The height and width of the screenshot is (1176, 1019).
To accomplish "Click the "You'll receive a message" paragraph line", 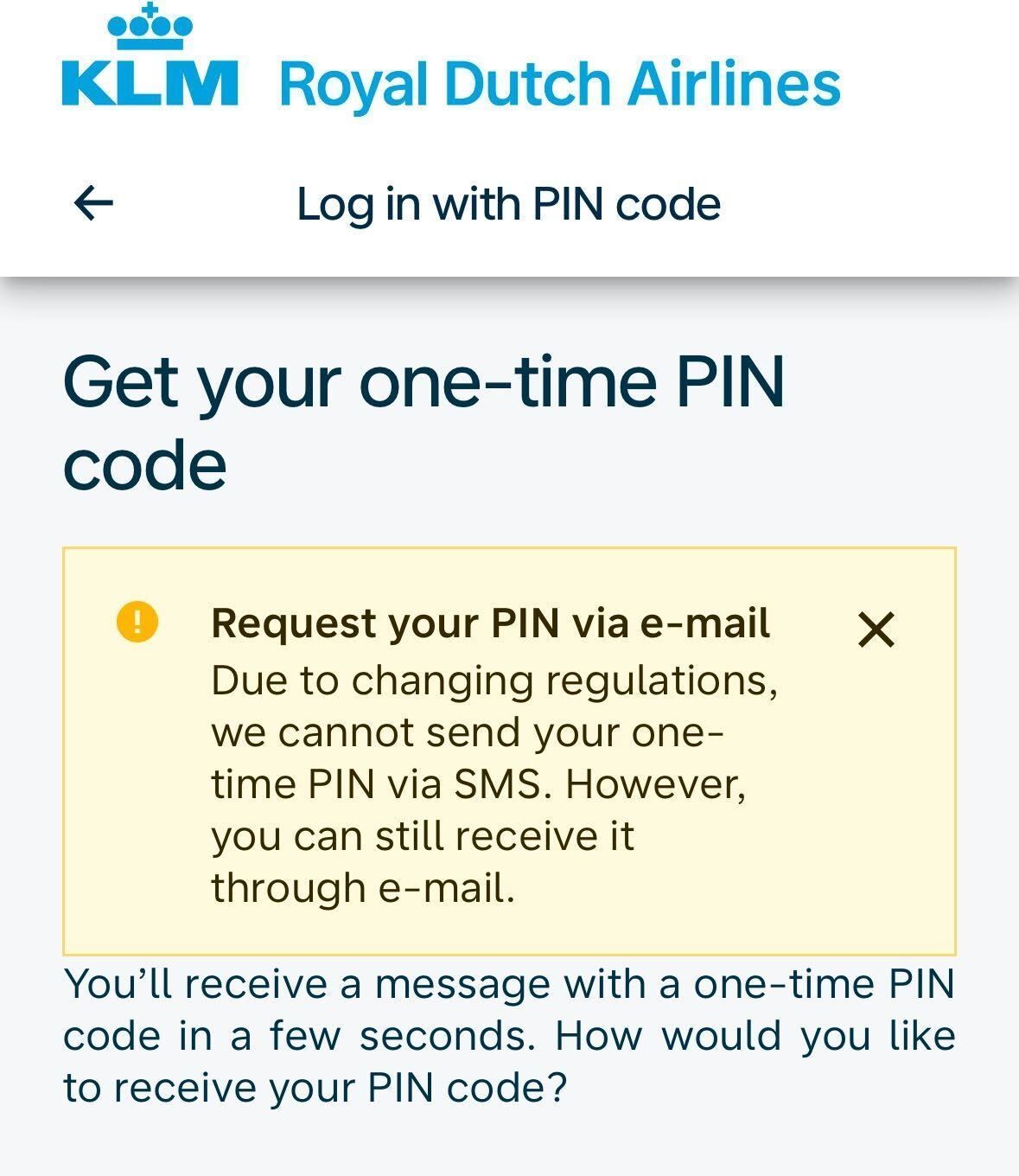I will click(508, 984).
